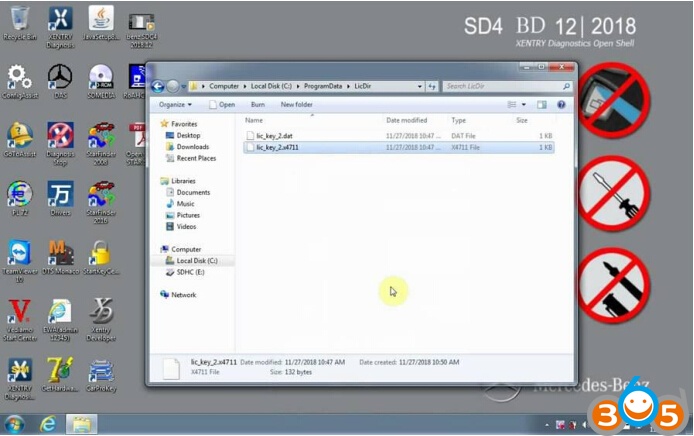694x436 pixels.
Task: Open the EWA (admin 12345) shortcut
Action: (x=60, y=320)
